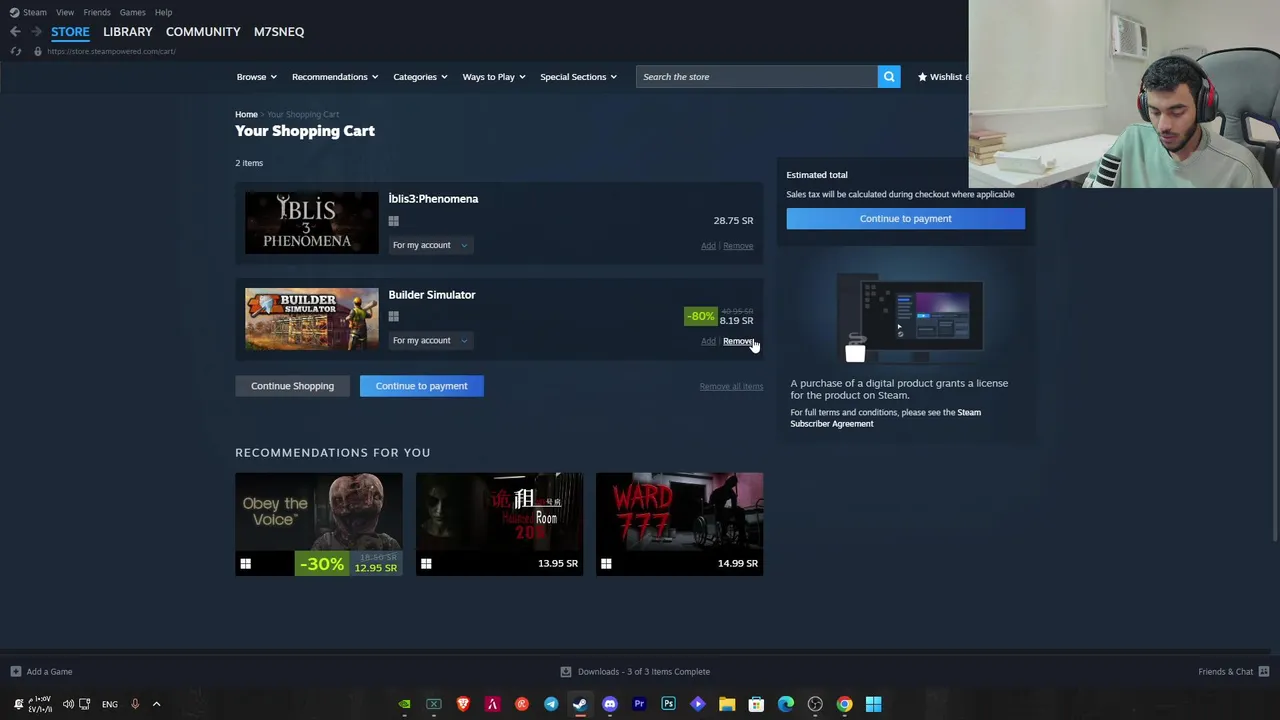Screen dimensions: 1280x720
Task: Expand the Browse dropdown
Action: tap(256, 77)
